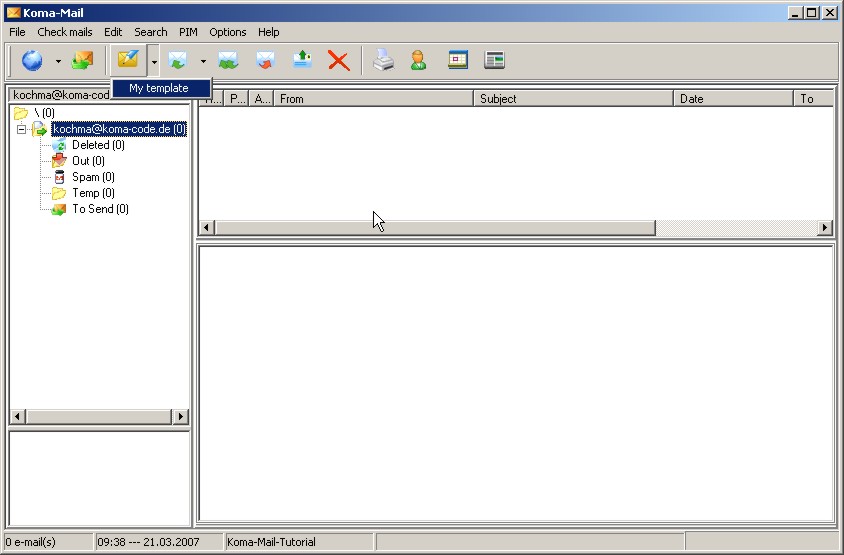Click mail list scrollbar left arrow

[207, 228]
